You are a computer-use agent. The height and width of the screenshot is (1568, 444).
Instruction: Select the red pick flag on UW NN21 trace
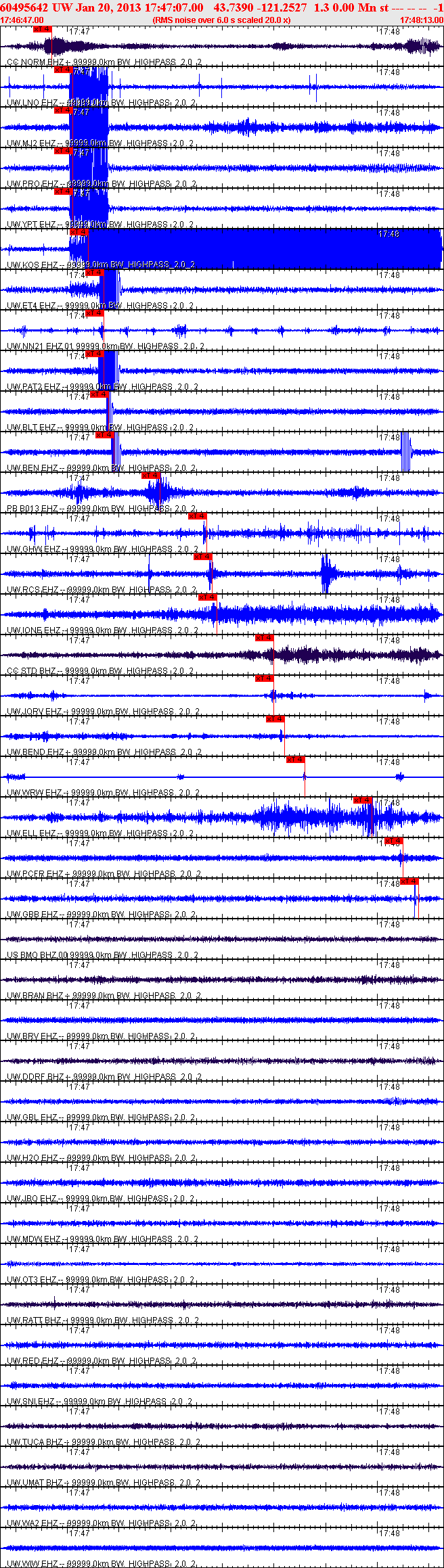coord(94,313)
